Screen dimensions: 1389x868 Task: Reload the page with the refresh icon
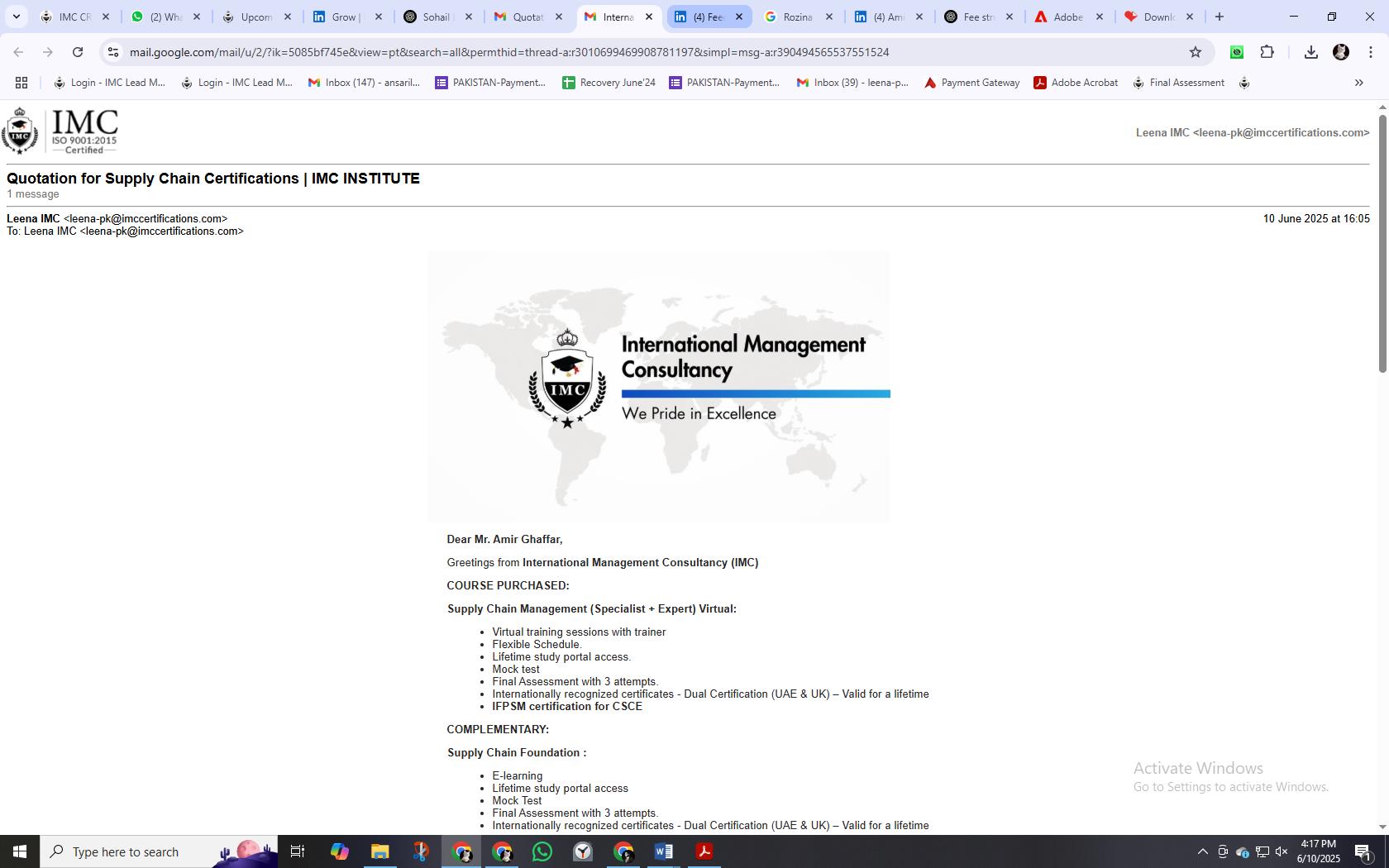tap(78, 52)
